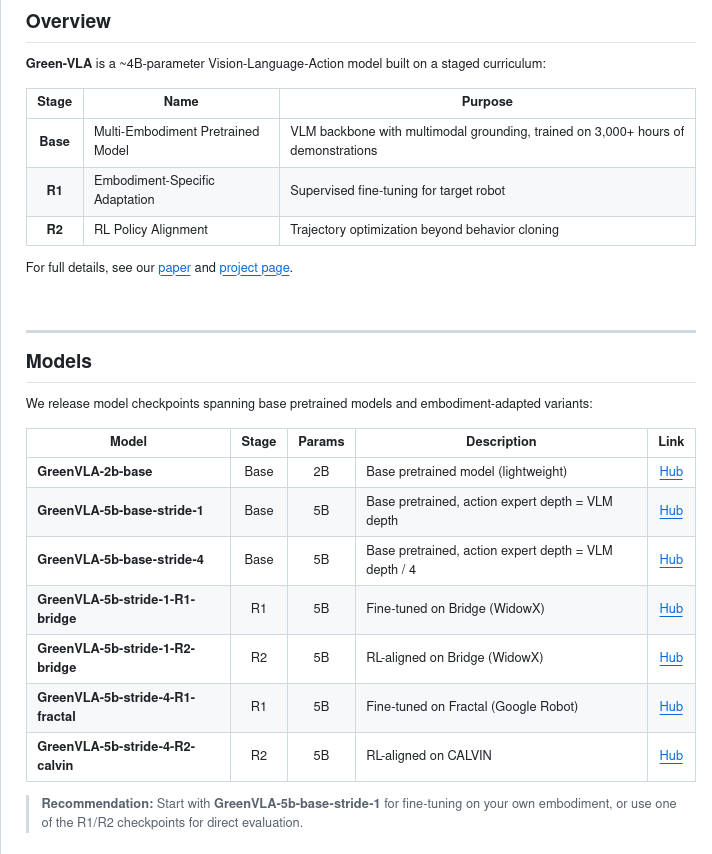Open Hub link for GreenVLA-5b-base-stride-1
Screen dimensions: 712x854
[x=671, y=511]
